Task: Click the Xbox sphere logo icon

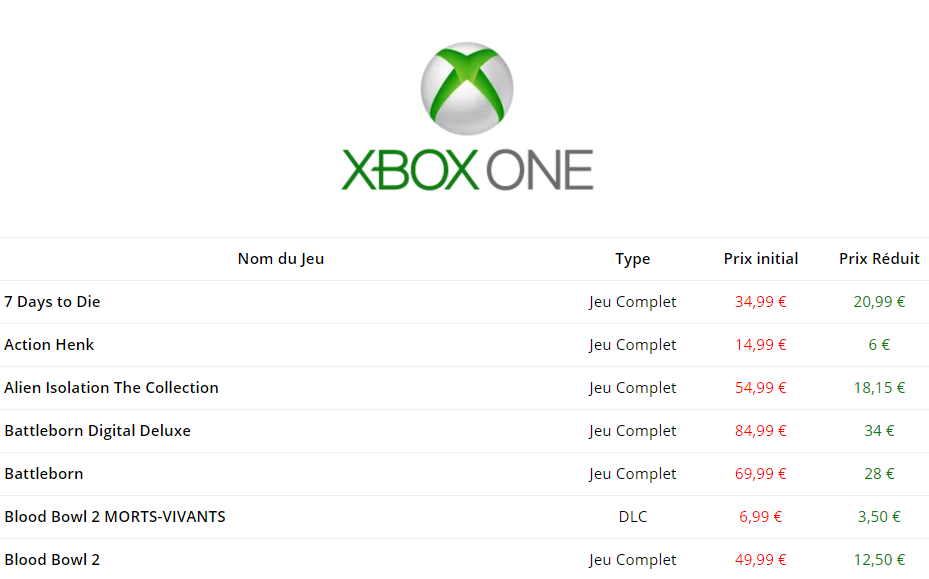Action: [x=467, y=88]
